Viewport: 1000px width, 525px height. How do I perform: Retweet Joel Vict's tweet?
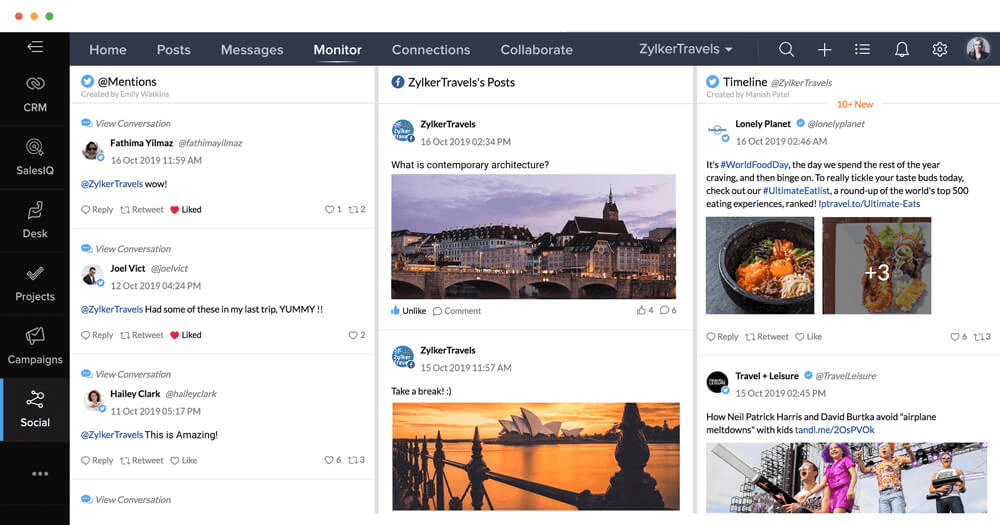142,335
